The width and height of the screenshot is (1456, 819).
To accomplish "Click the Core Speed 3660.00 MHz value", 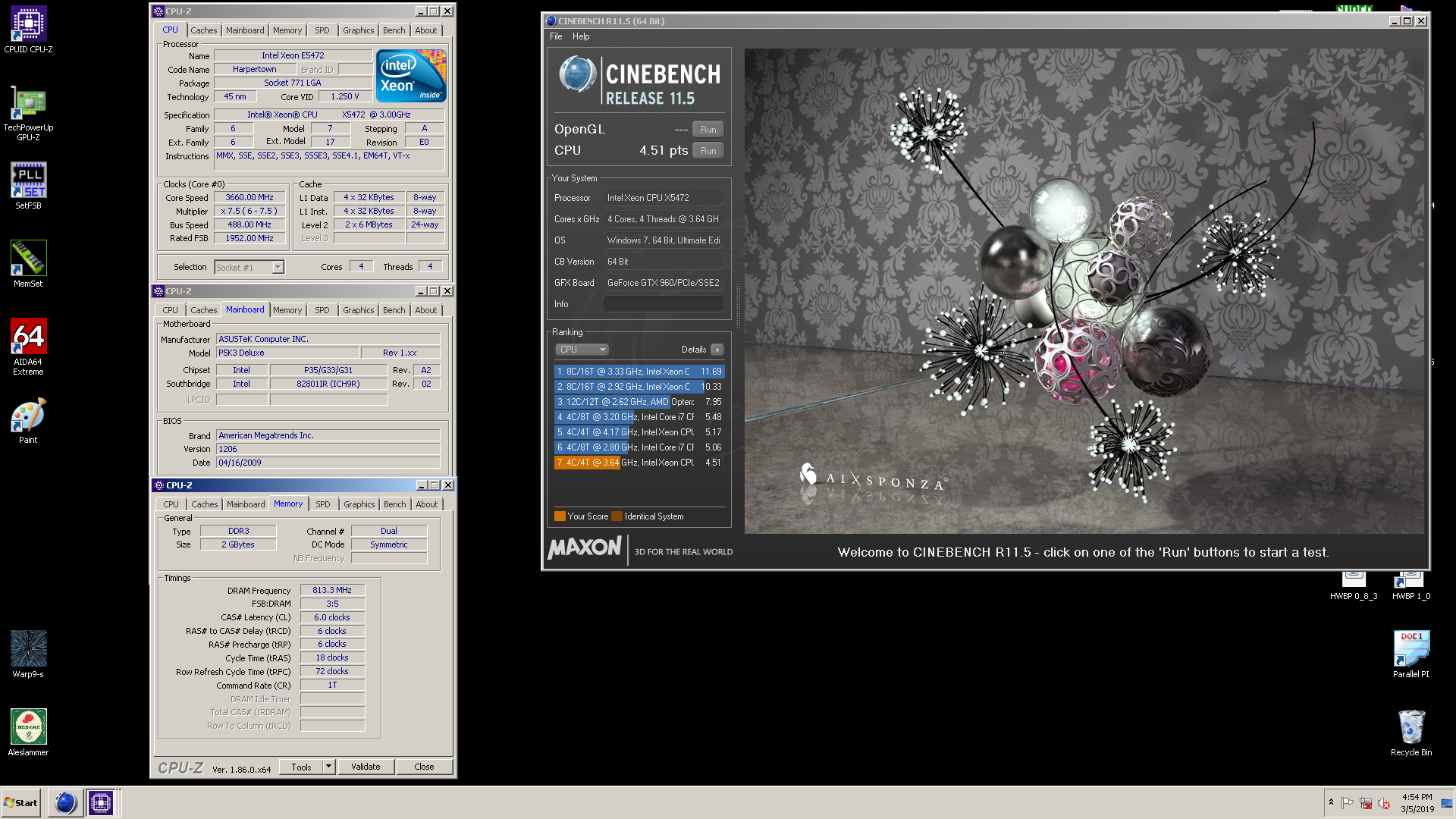I will click(x=249, y=197).
